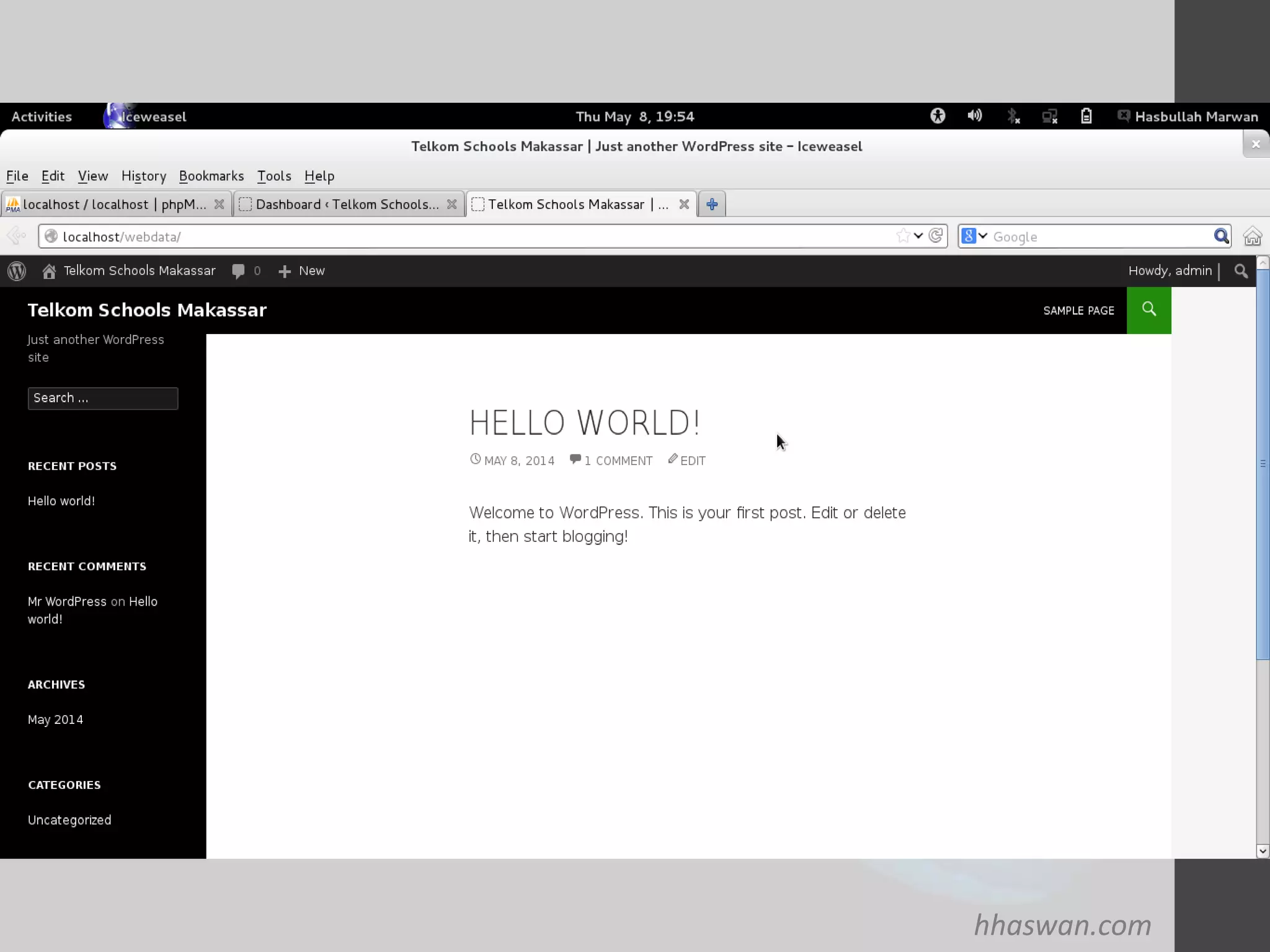Open the Help menu
1270x952 pixels.
click(x=319, y=176)
